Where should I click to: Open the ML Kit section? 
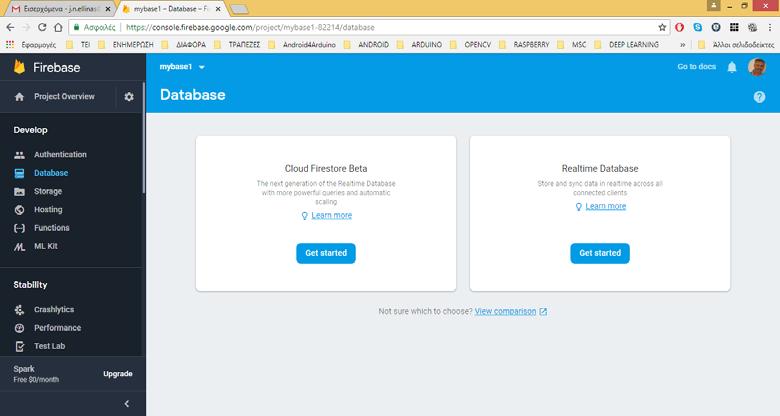pos(46,246)
